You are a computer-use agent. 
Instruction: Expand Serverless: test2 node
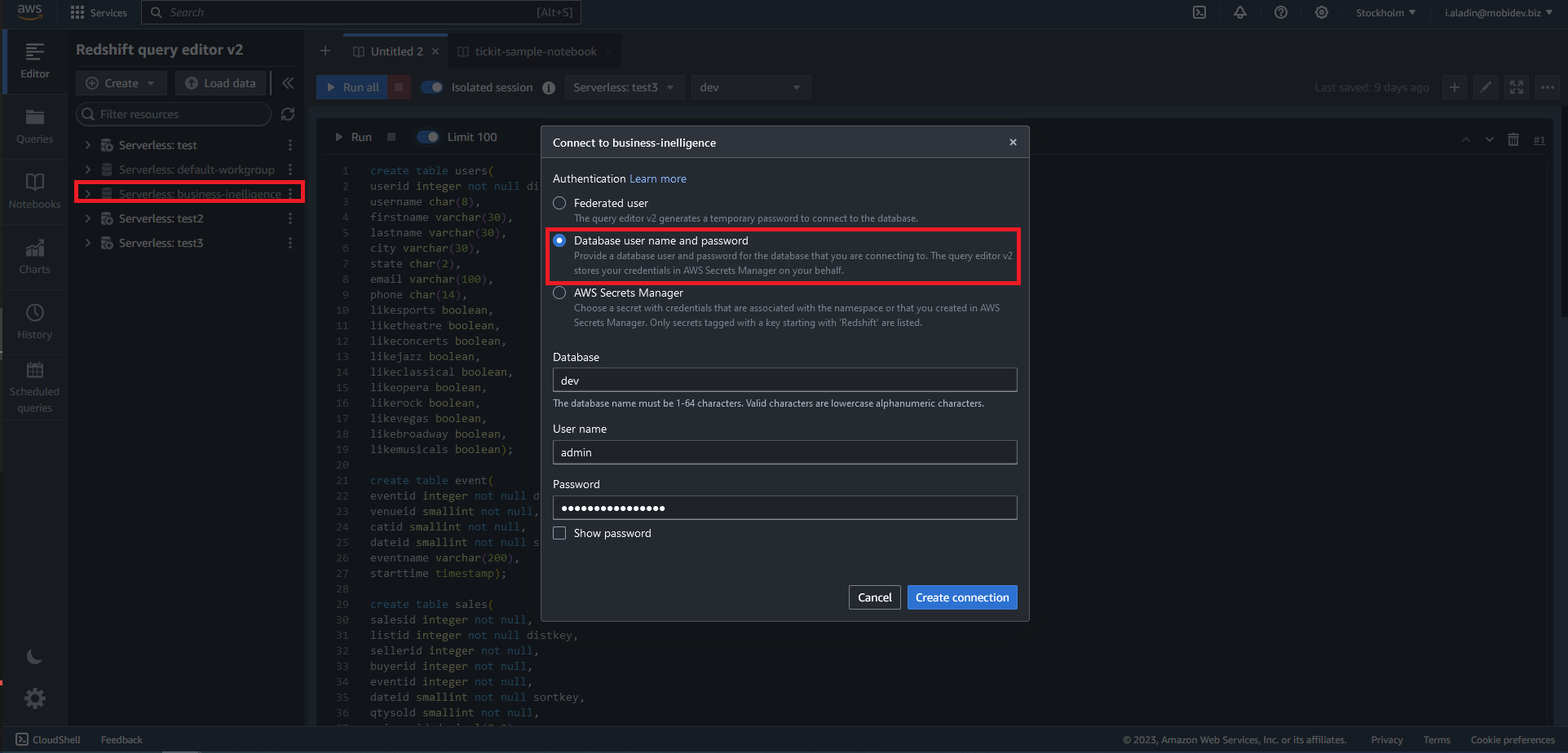click(x=88, y=218)
